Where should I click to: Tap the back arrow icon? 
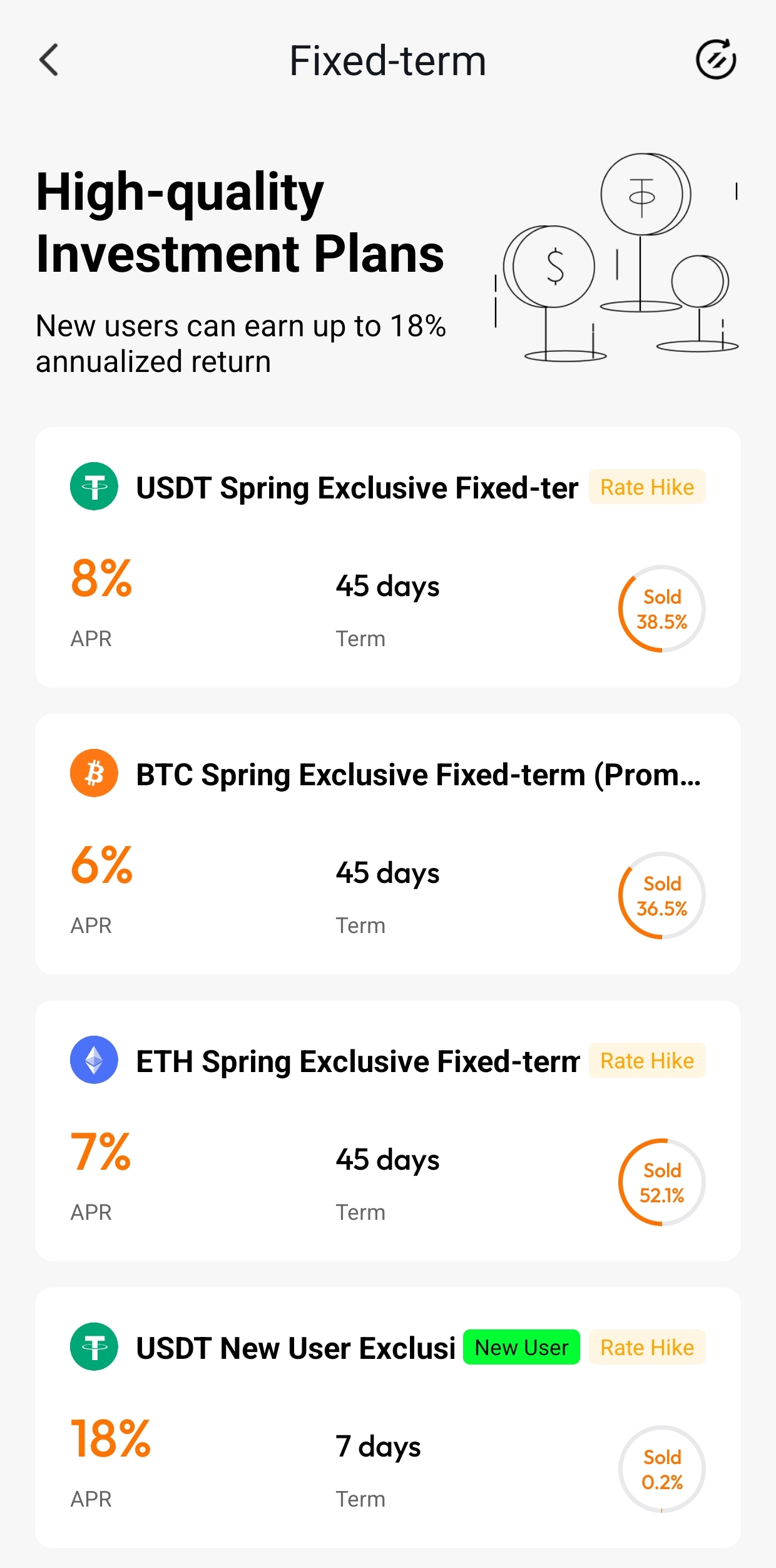pos(49,60)
